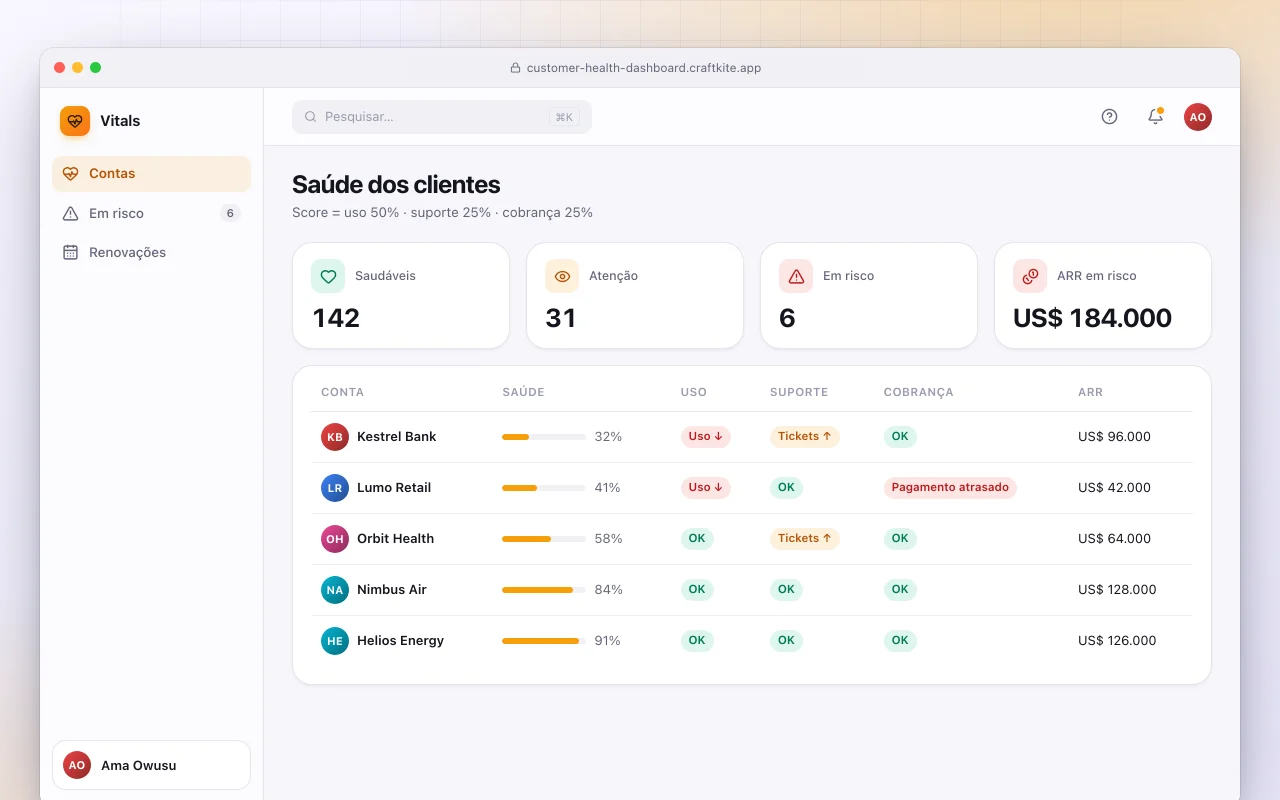Click the 142 Saudáveis count
This screenshot has width=1280, height=800.
pyautogui.click(x=336, y=318)
